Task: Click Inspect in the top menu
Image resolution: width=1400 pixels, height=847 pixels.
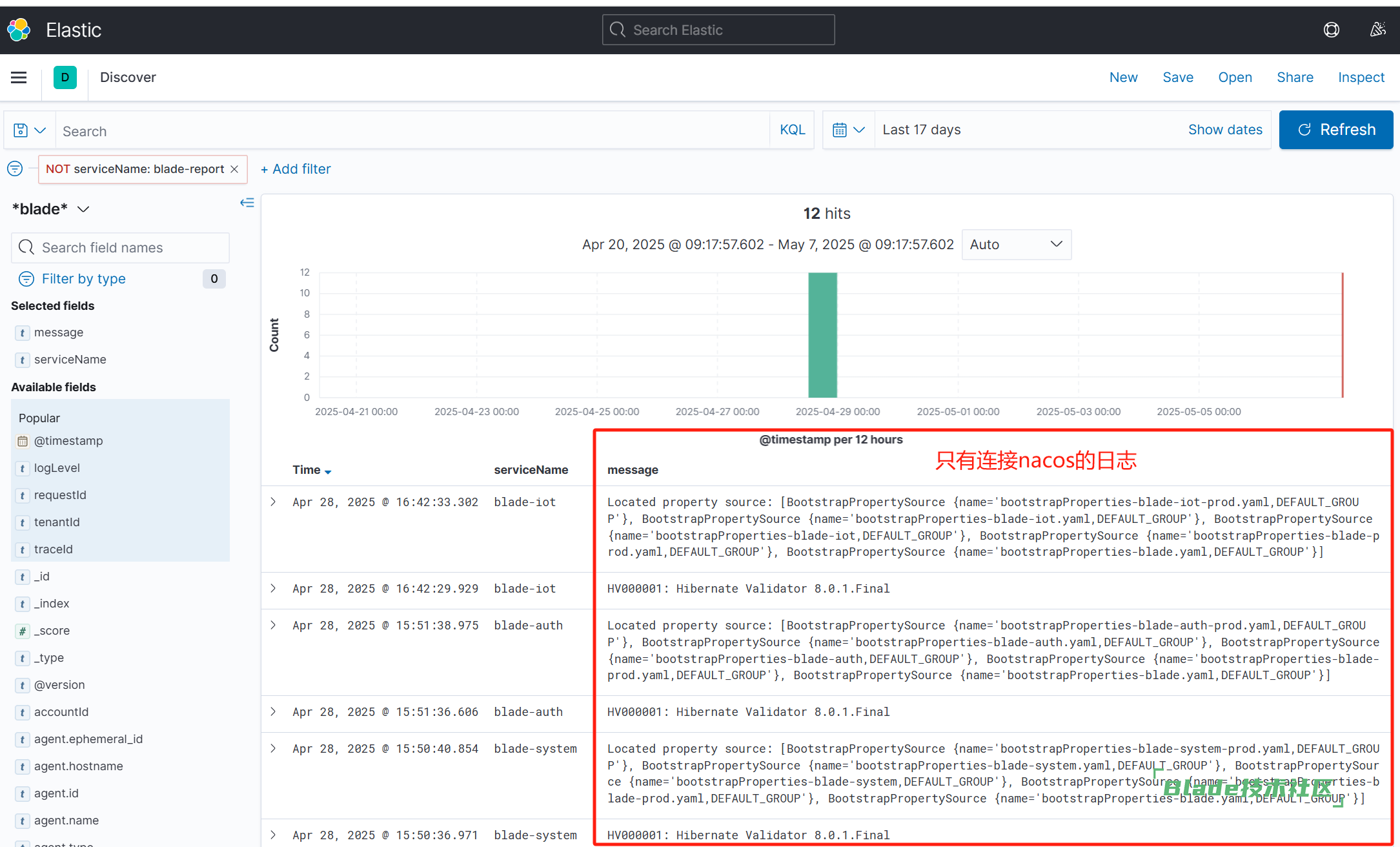Action: tap(1361, 77)
